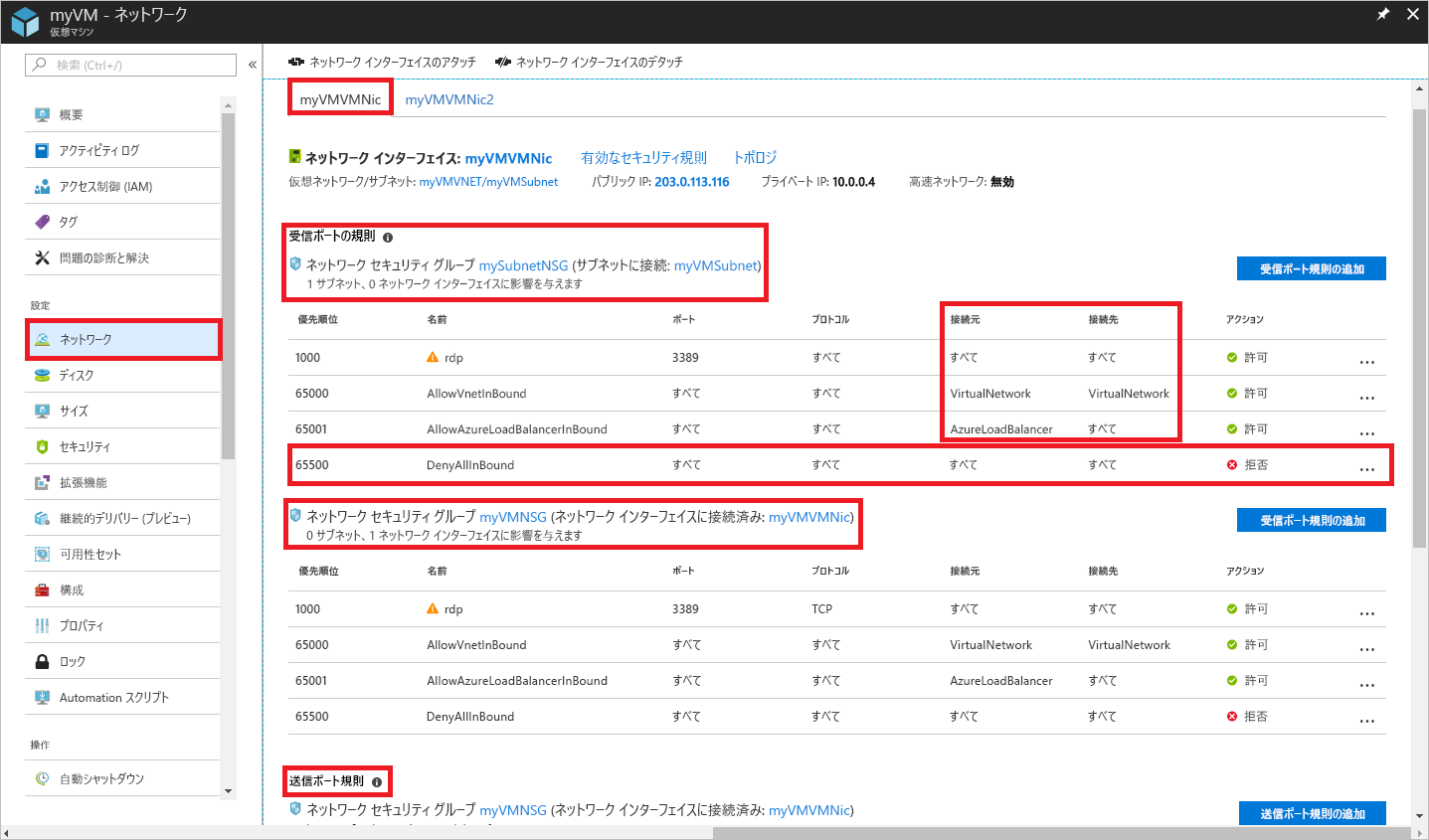Open アクティビティ ログ icon

42,150
